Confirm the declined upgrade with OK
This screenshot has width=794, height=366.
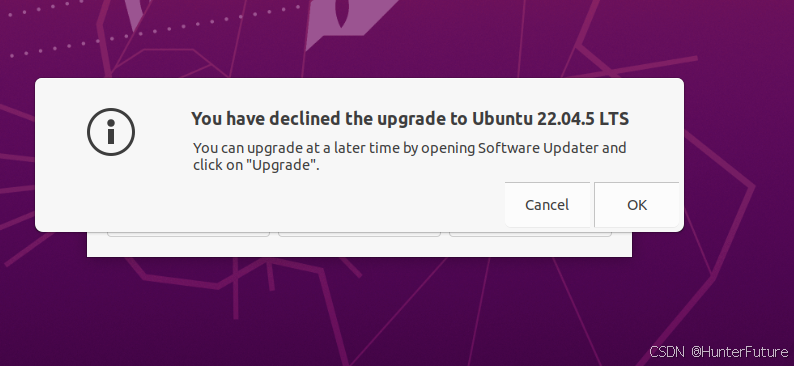(x=637, y=205)
